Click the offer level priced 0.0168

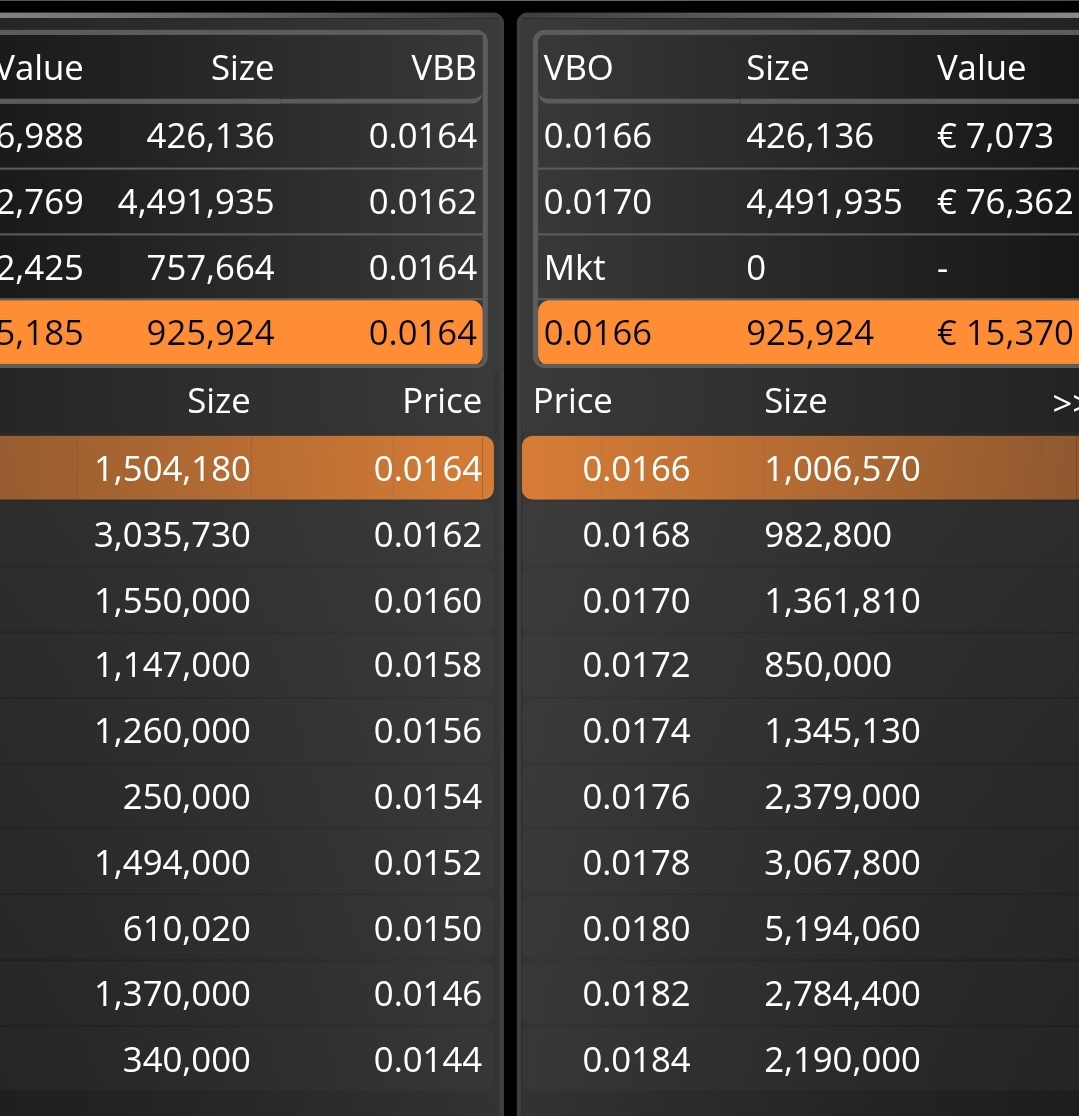click(800, 535)
